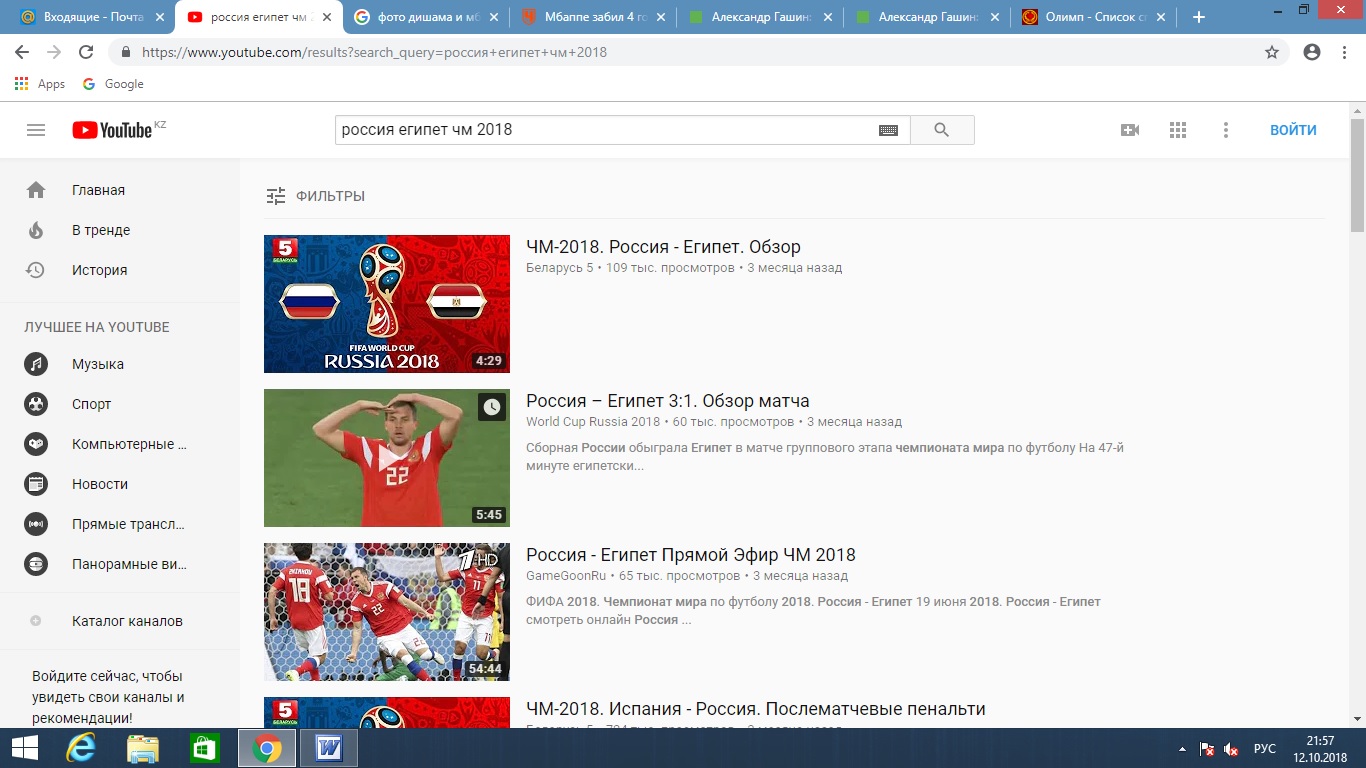Click the Панорамные видео 360 icon

click(36, 564)
